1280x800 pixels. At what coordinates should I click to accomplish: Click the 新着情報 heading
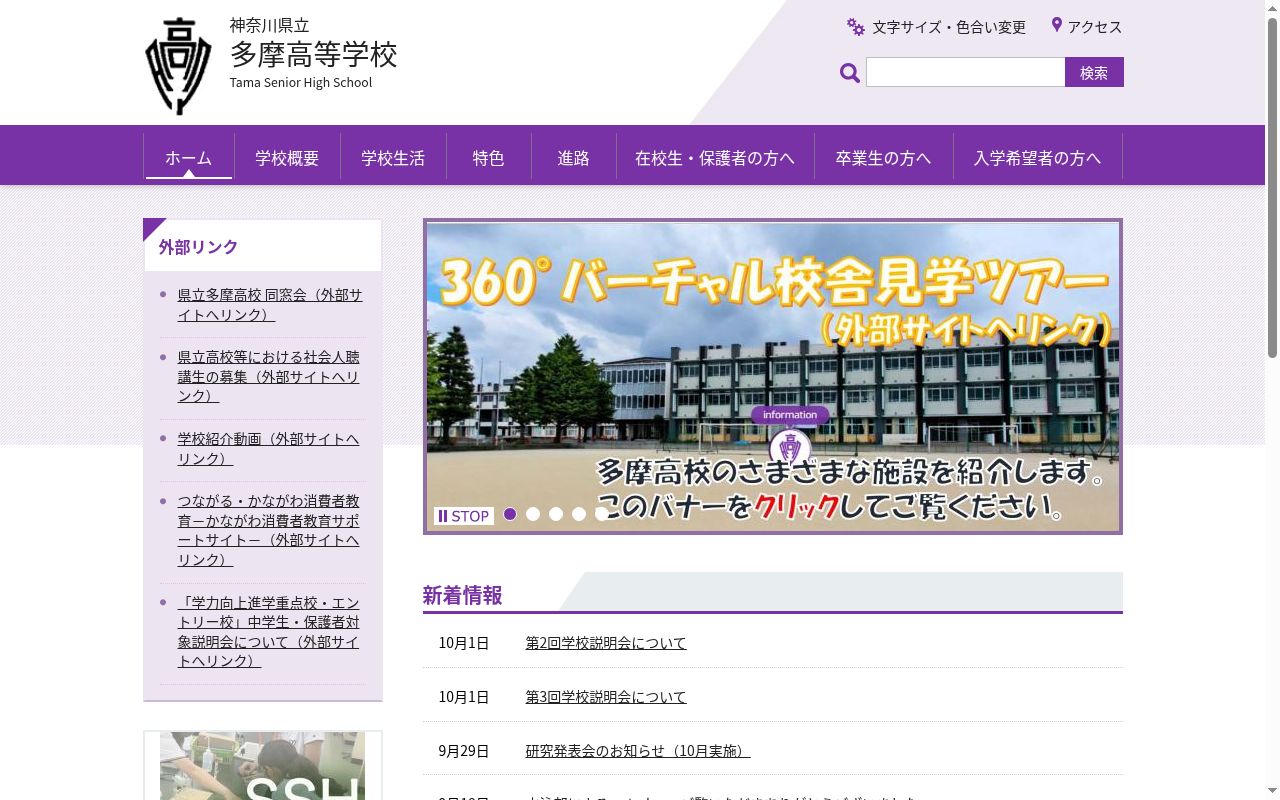click(x=462, y=595)
